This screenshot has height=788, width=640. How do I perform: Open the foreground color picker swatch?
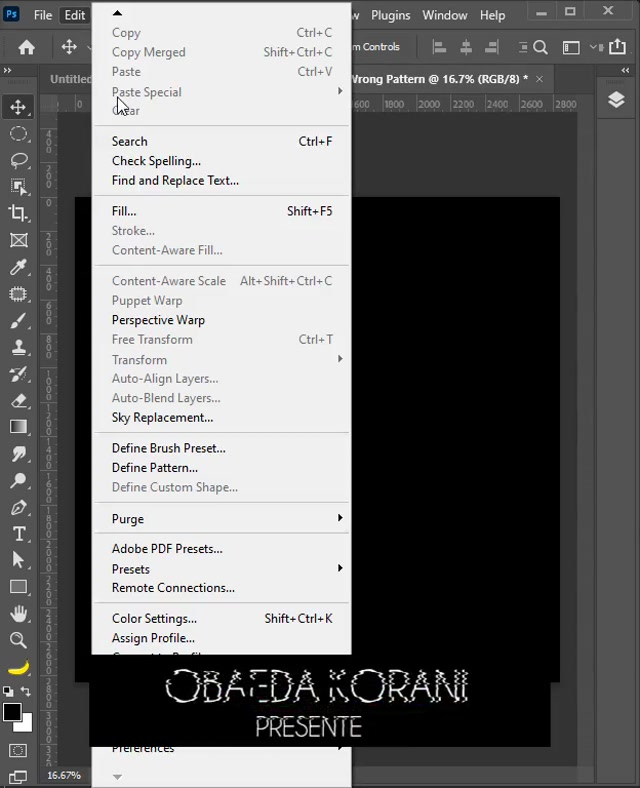(12, 712)
